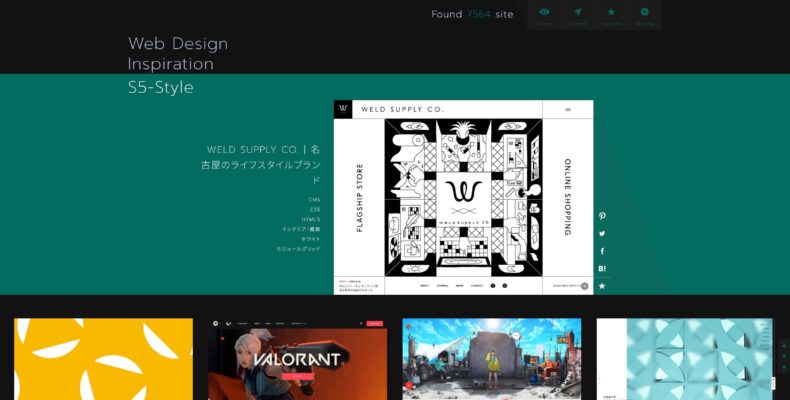This screenshot has height=400, width=790.
Task: Open the WELD SUPPLY CO. featured screenshot
Action: (463, 197)
